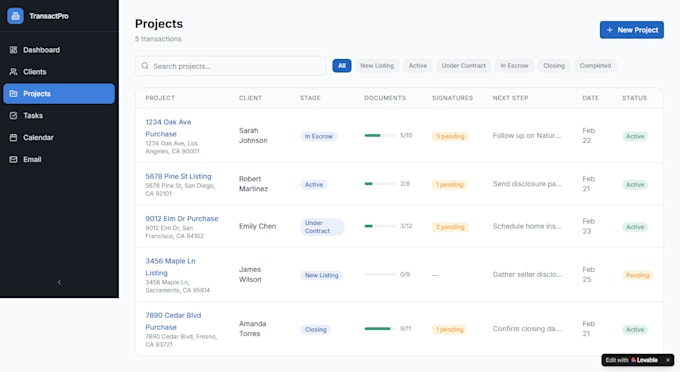Open the Dashboard menu item
This screenshot has height=372, width=680.
coord(59,50)
